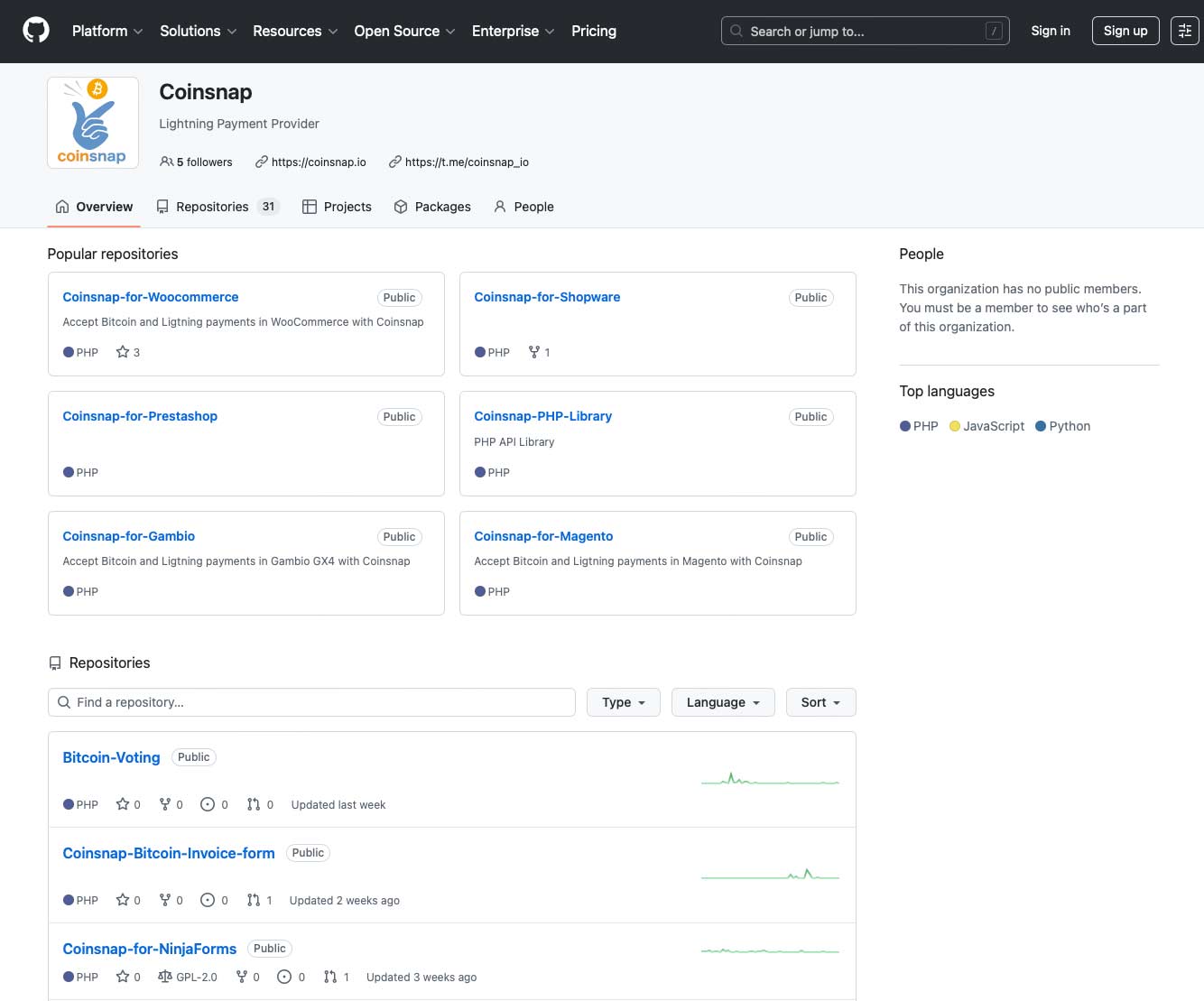Image resolution: width=1204 pixels, height=1001 pixels.
Task: Click the Find a repository search field
Action: tap(311, 702)
